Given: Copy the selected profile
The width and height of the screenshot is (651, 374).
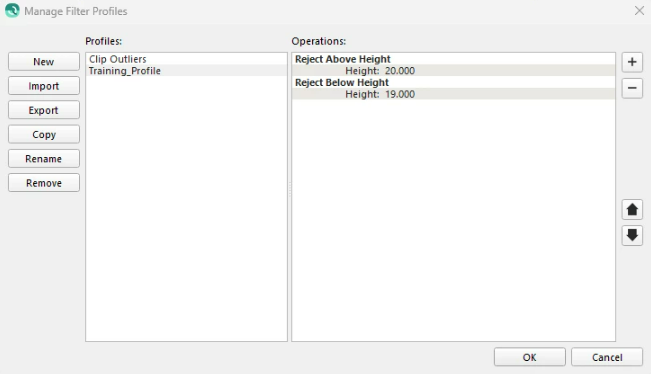Looking at the screenshot, I should [x=44, y=134].
